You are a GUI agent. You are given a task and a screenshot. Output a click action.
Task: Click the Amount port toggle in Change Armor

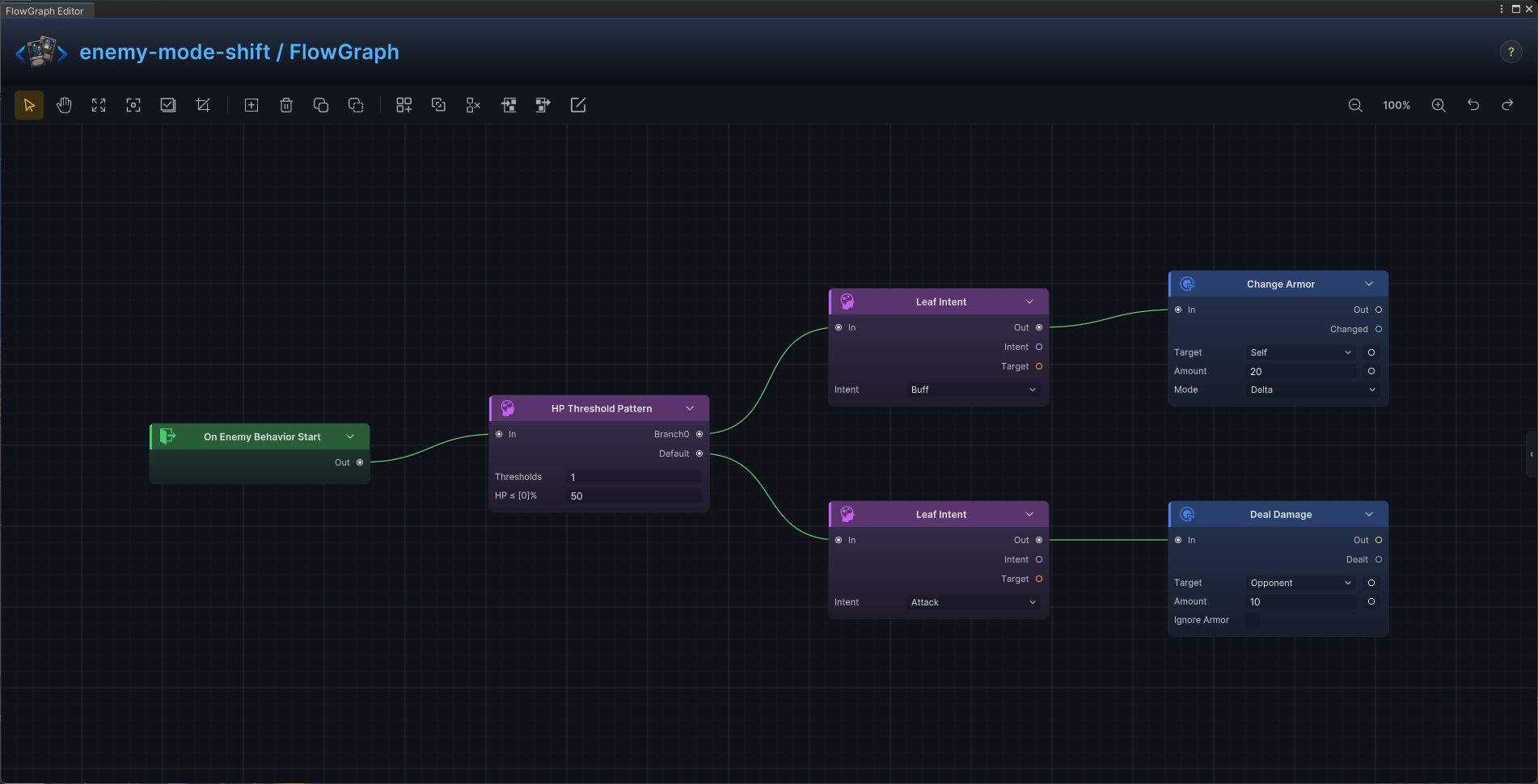click(1371, 371)
